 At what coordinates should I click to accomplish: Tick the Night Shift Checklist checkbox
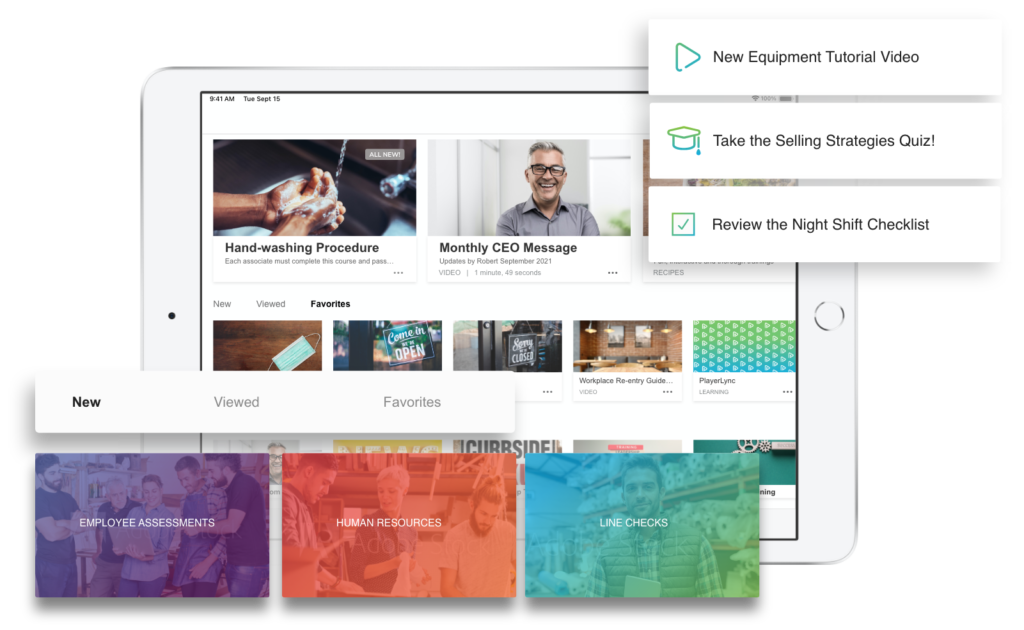(x=683, y=224)
